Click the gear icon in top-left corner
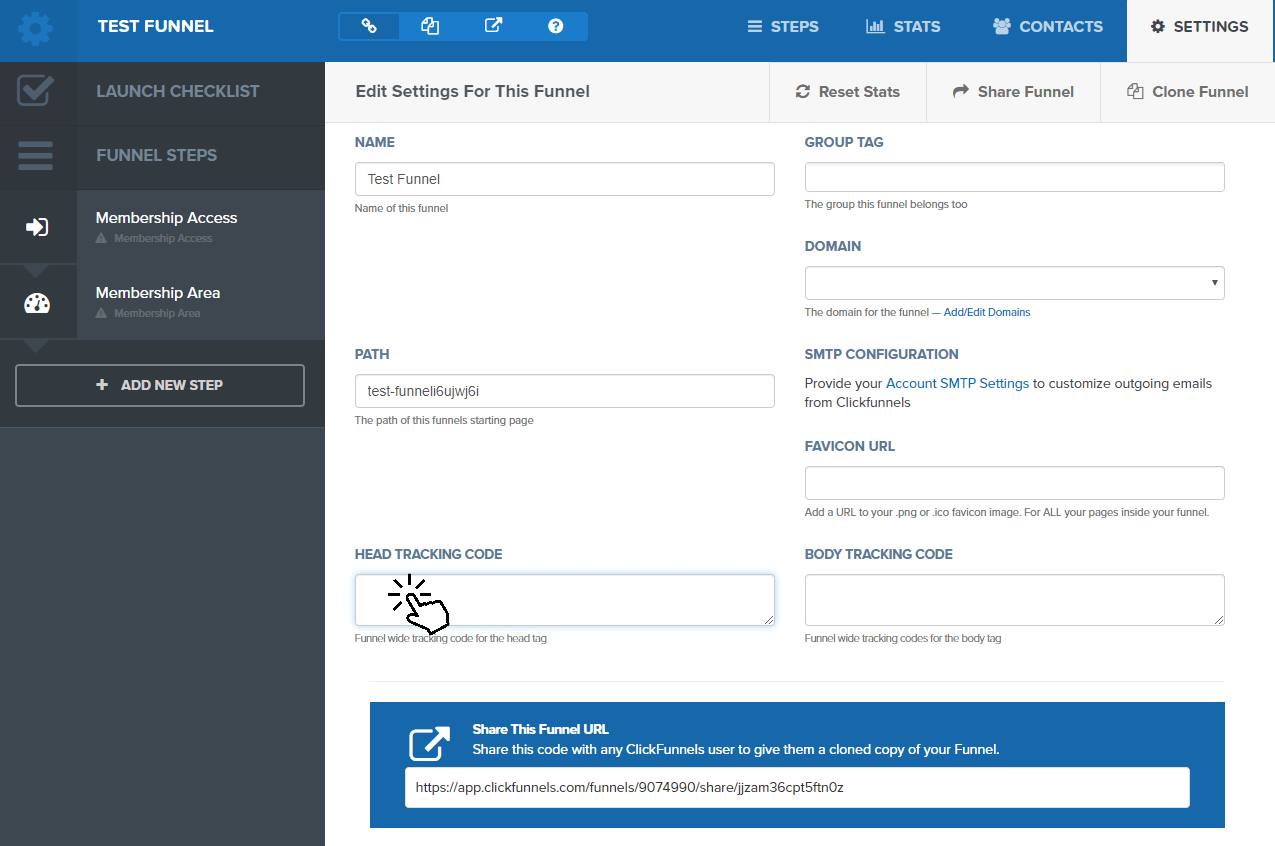This screenshot has width=1275, height=846. point(36,27)
